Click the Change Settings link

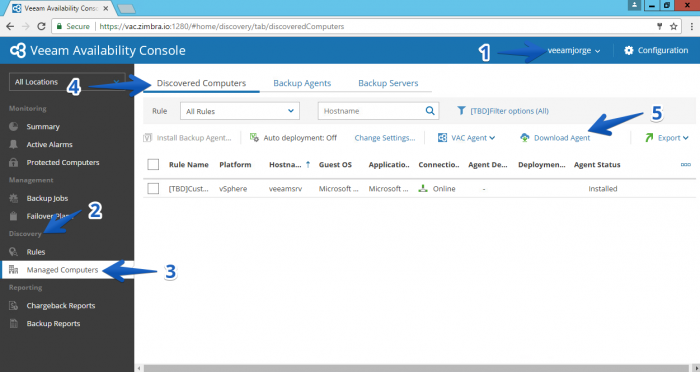click(x=385, y=138)
